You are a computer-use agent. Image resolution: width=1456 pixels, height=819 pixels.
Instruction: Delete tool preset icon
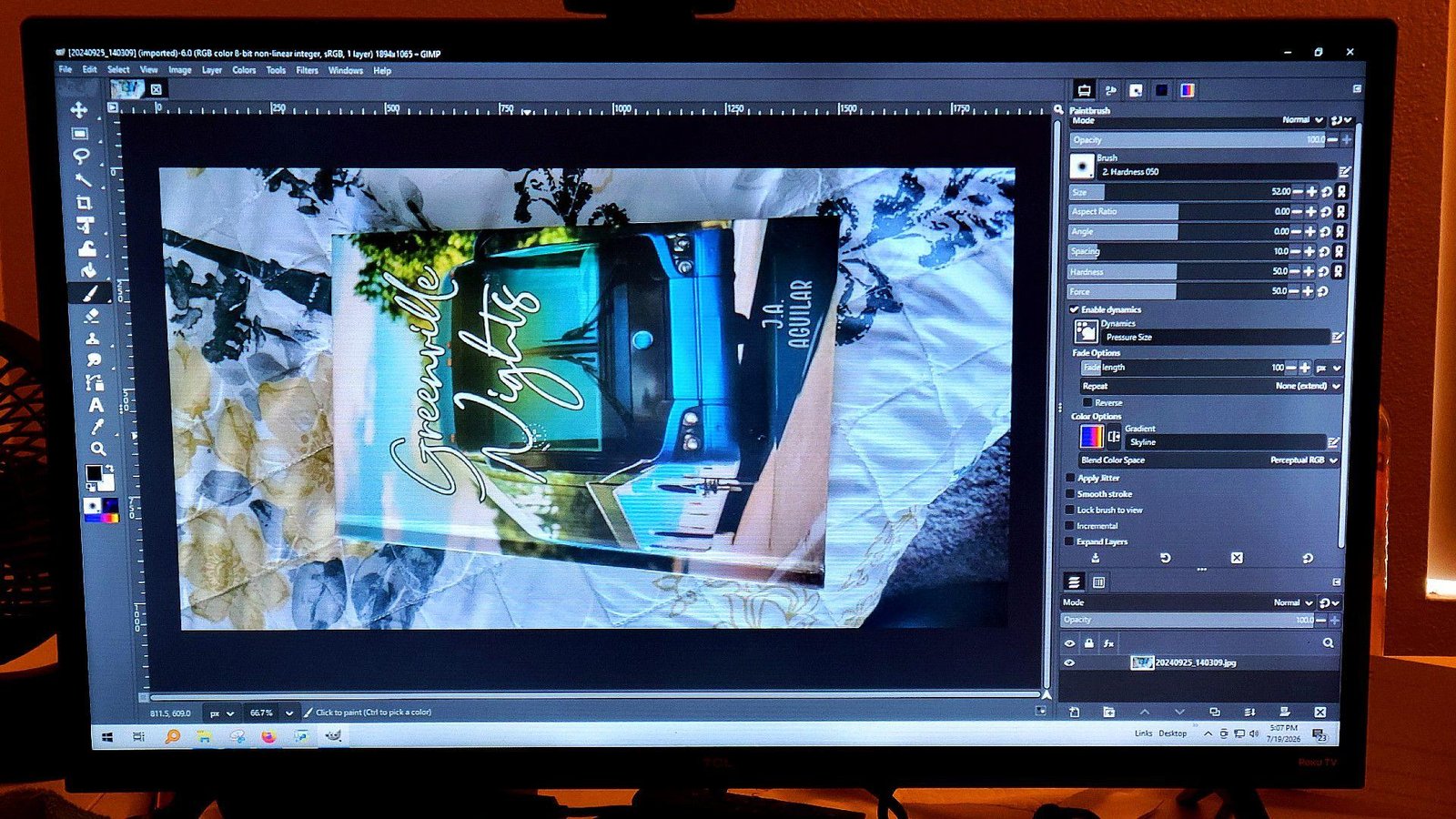pyautogui.click(x=1237, y=558)
